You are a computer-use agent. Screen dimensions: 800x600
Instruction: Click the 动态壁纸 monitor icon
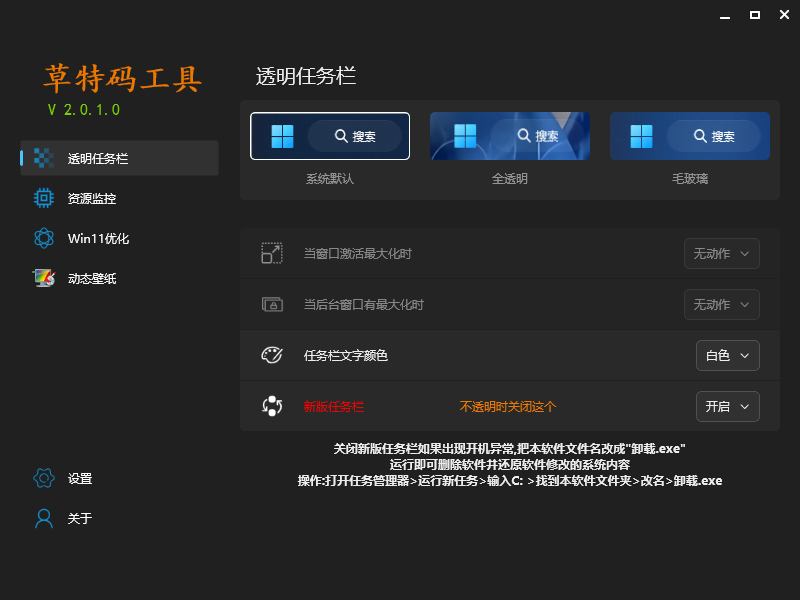point(44,278)
